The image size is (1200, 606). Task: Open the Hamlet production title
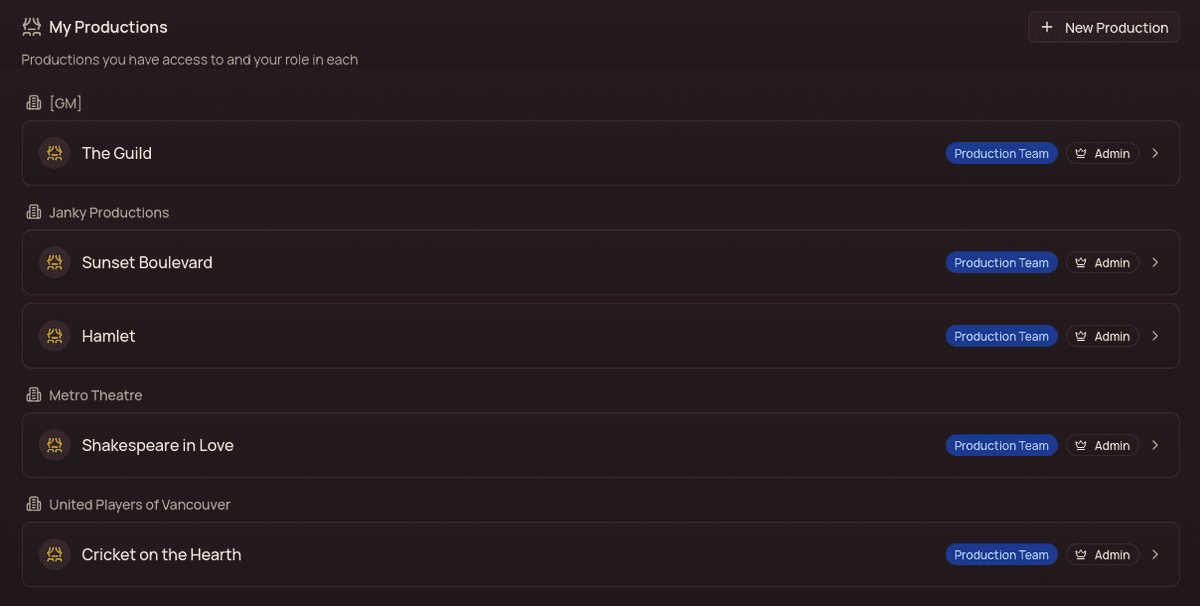[x=109, y=336]
